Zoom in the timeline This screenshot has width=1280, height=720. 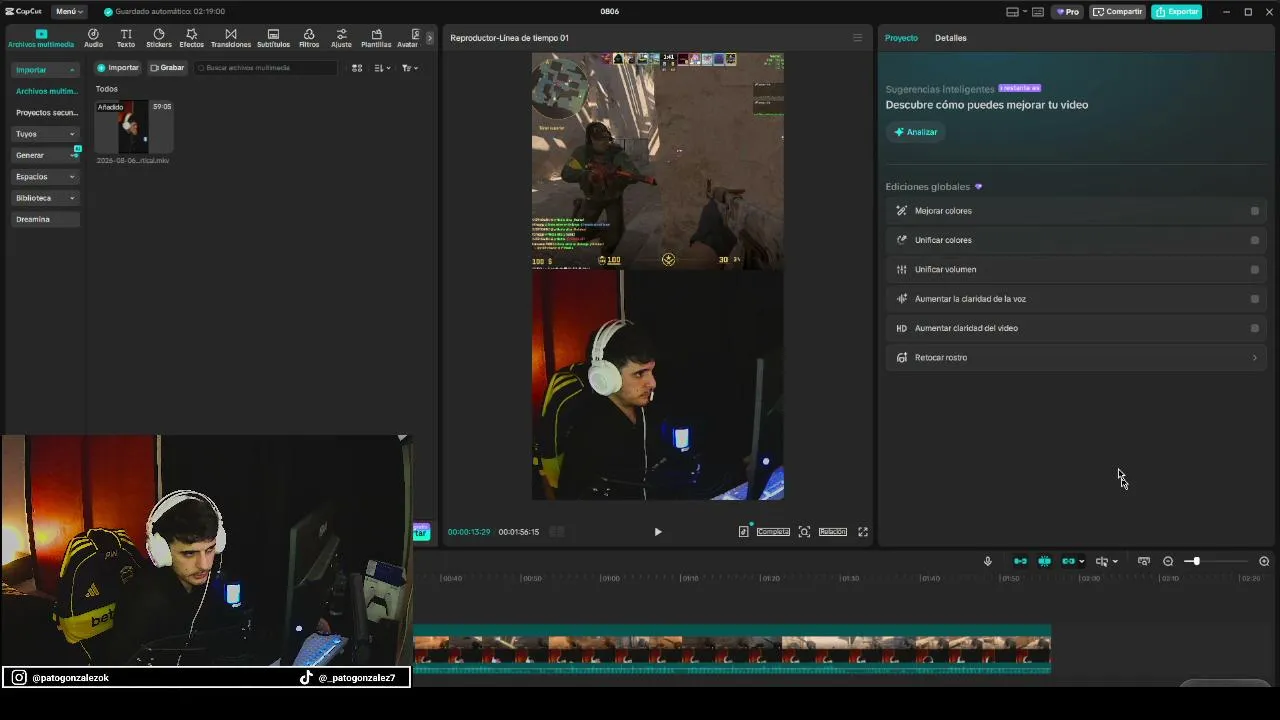pos(1264,561)
